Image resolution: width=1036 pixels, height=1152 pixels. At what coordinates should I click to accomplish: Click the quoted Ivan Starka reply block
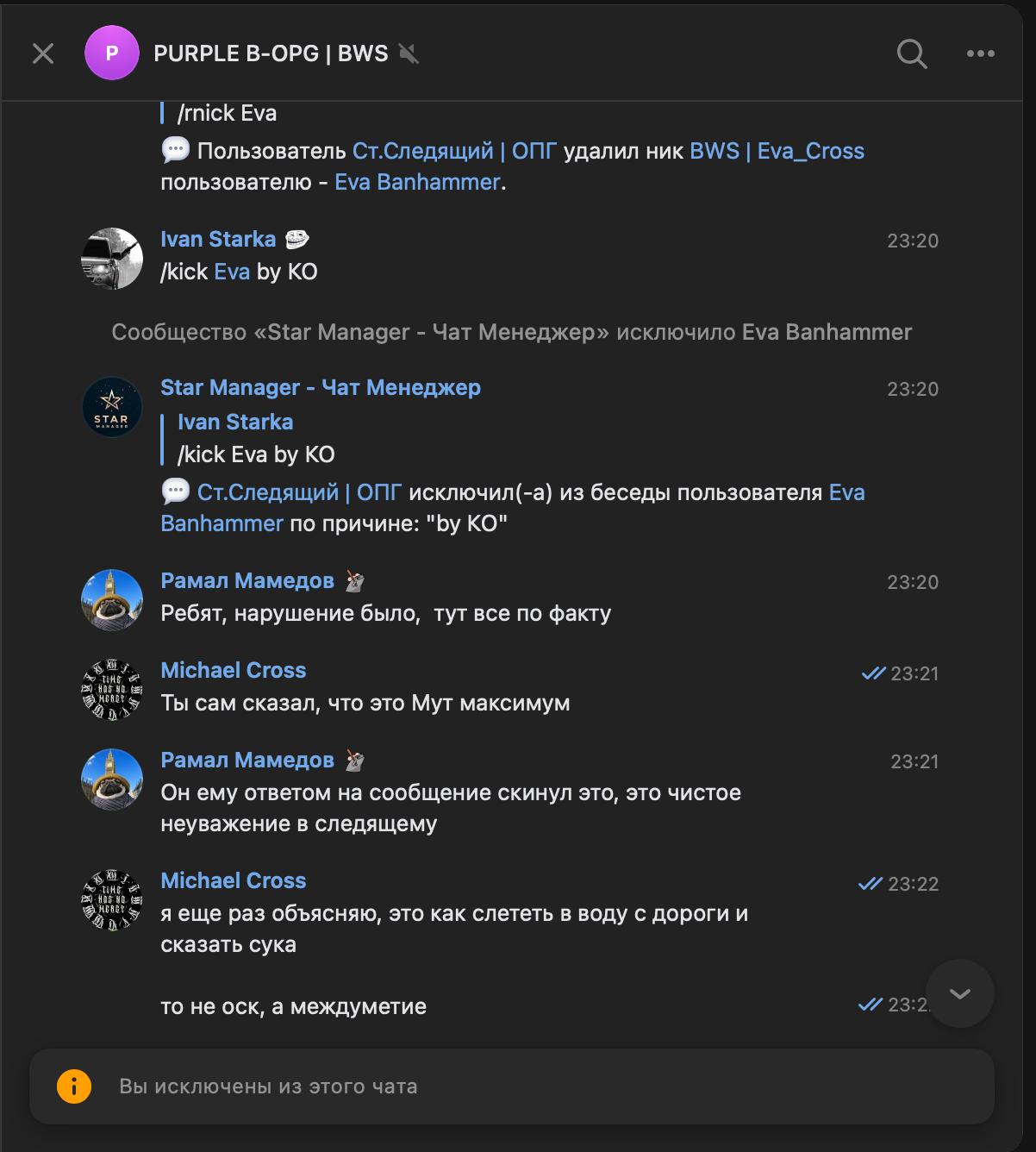[x=256, y=438]
